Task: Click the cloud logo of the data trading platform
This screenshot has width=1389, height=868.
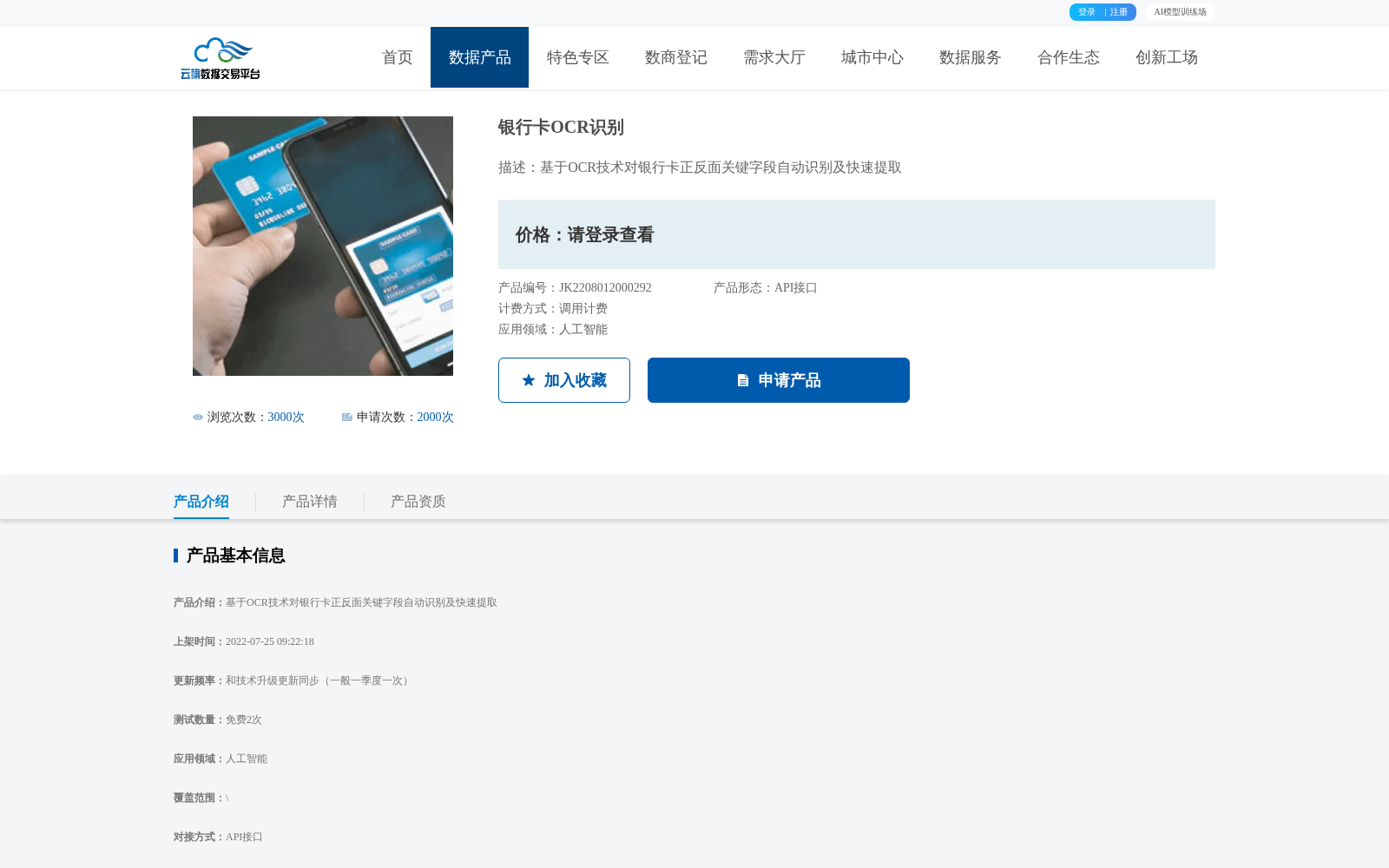Action: coord(221,58)
